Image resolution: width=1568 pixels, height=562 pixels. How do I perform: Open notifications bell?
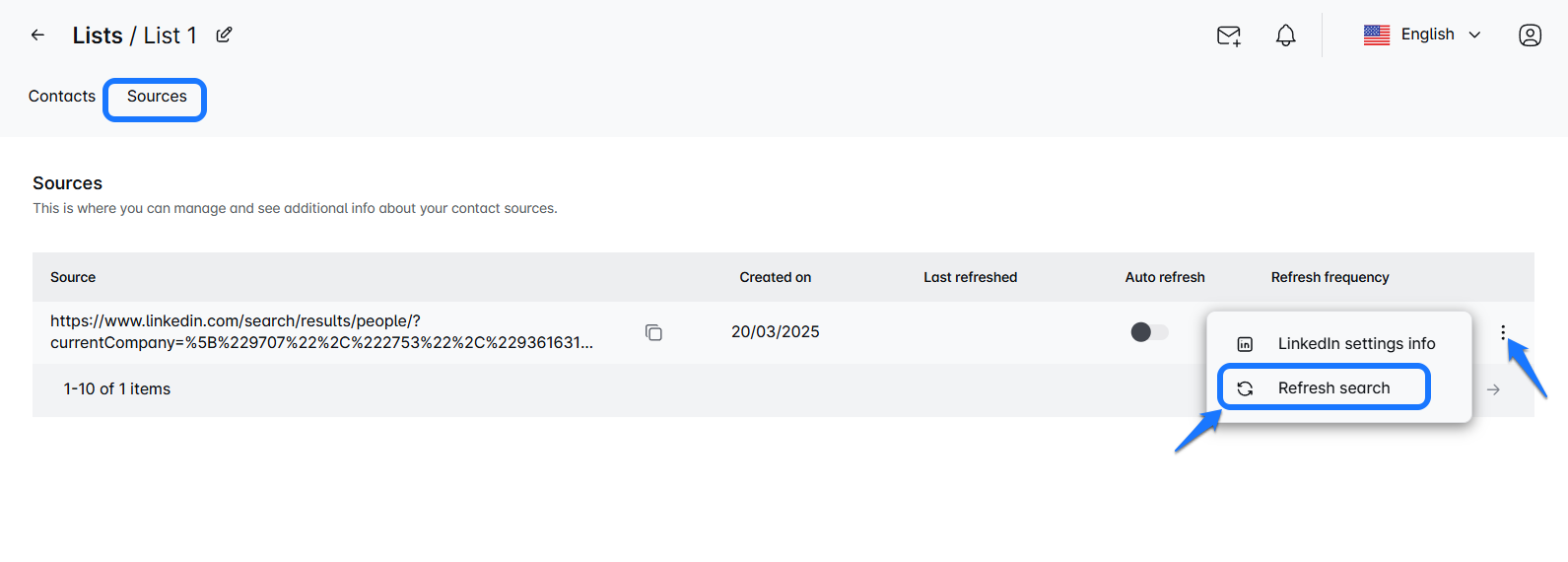(1285, 35)
